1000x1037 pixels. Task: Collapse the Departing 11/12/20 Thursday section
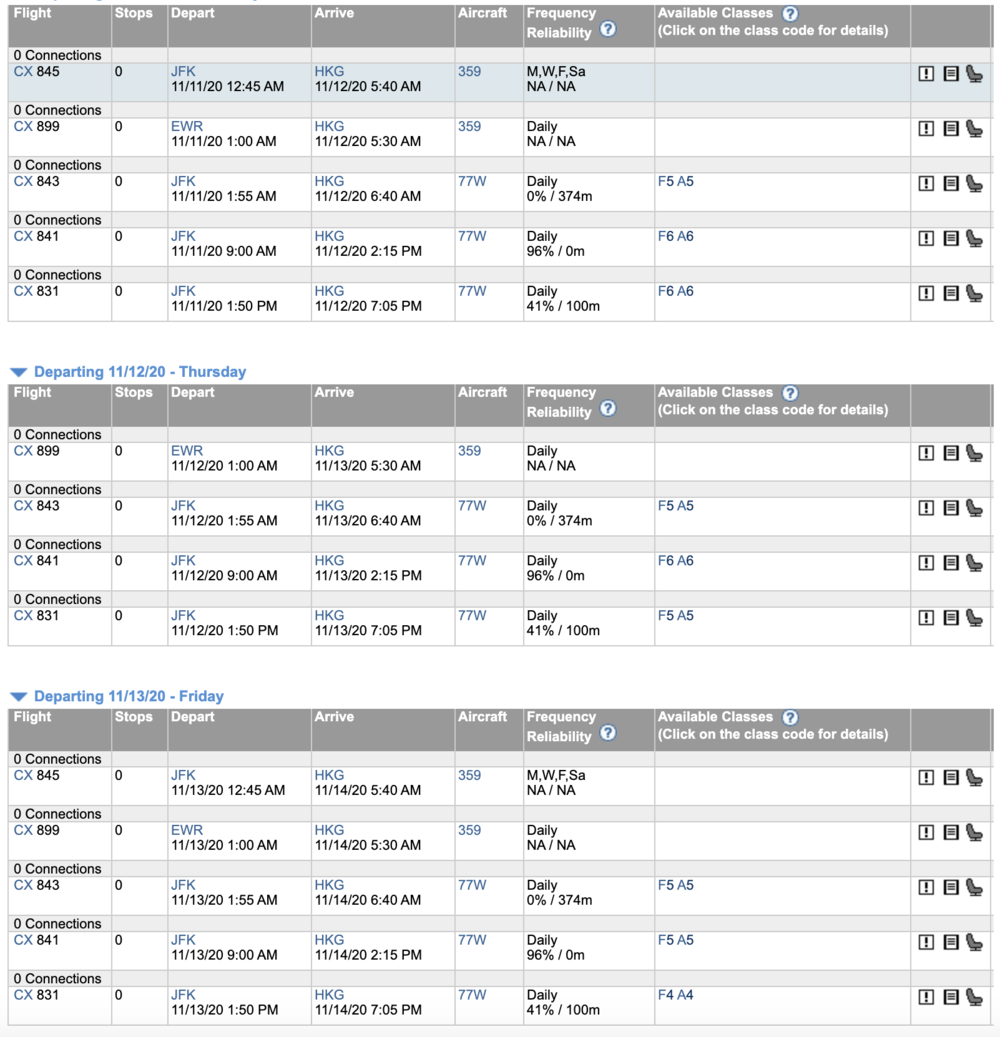(x=18, y=372)
